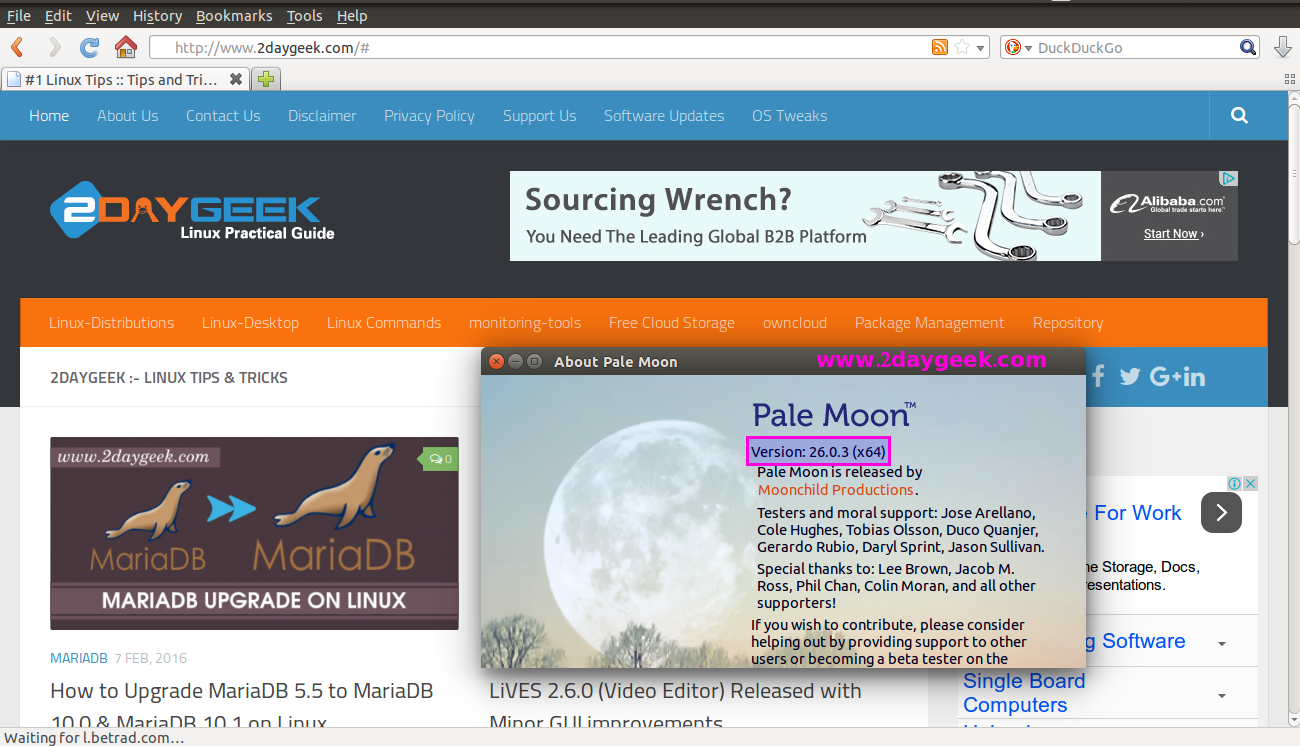Open Linux-Desktop category
Viewport: 1300px width, 746px height.
point(250,323)
